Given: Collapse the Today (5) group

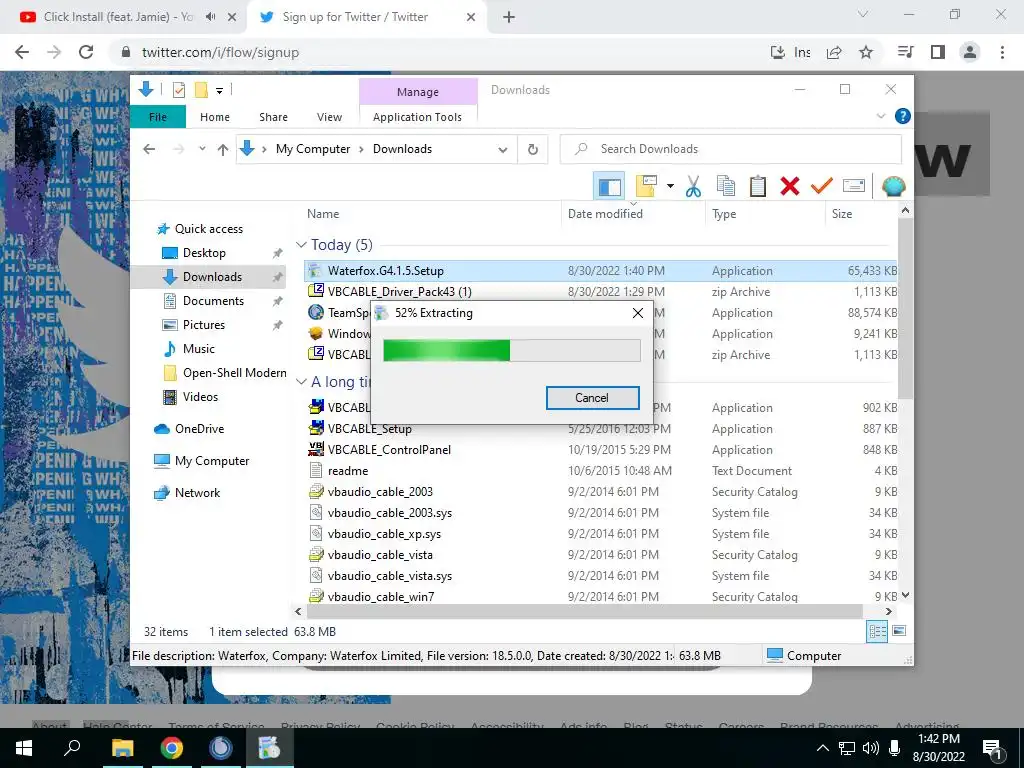Looking at the screenshot, I should (x=301, y=244).
